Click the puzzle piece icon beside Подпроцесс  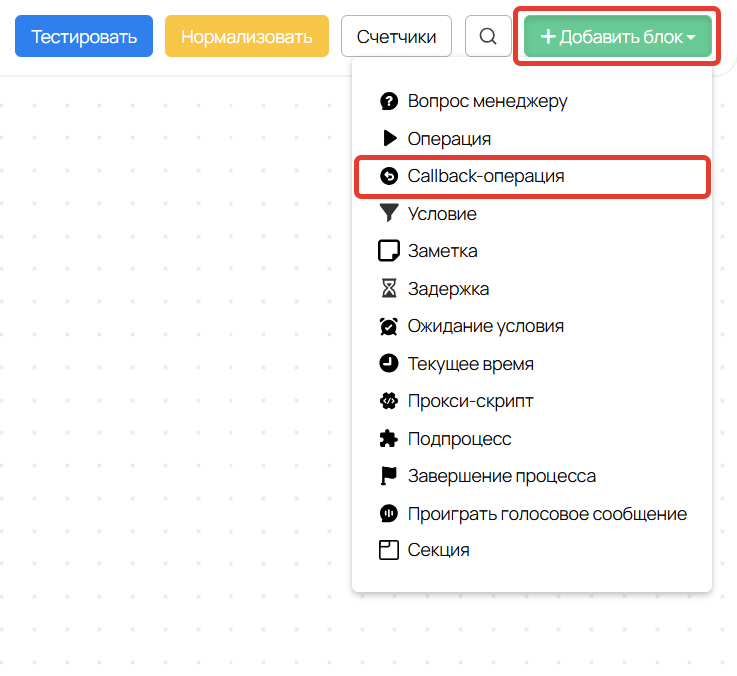coord(389,439)
